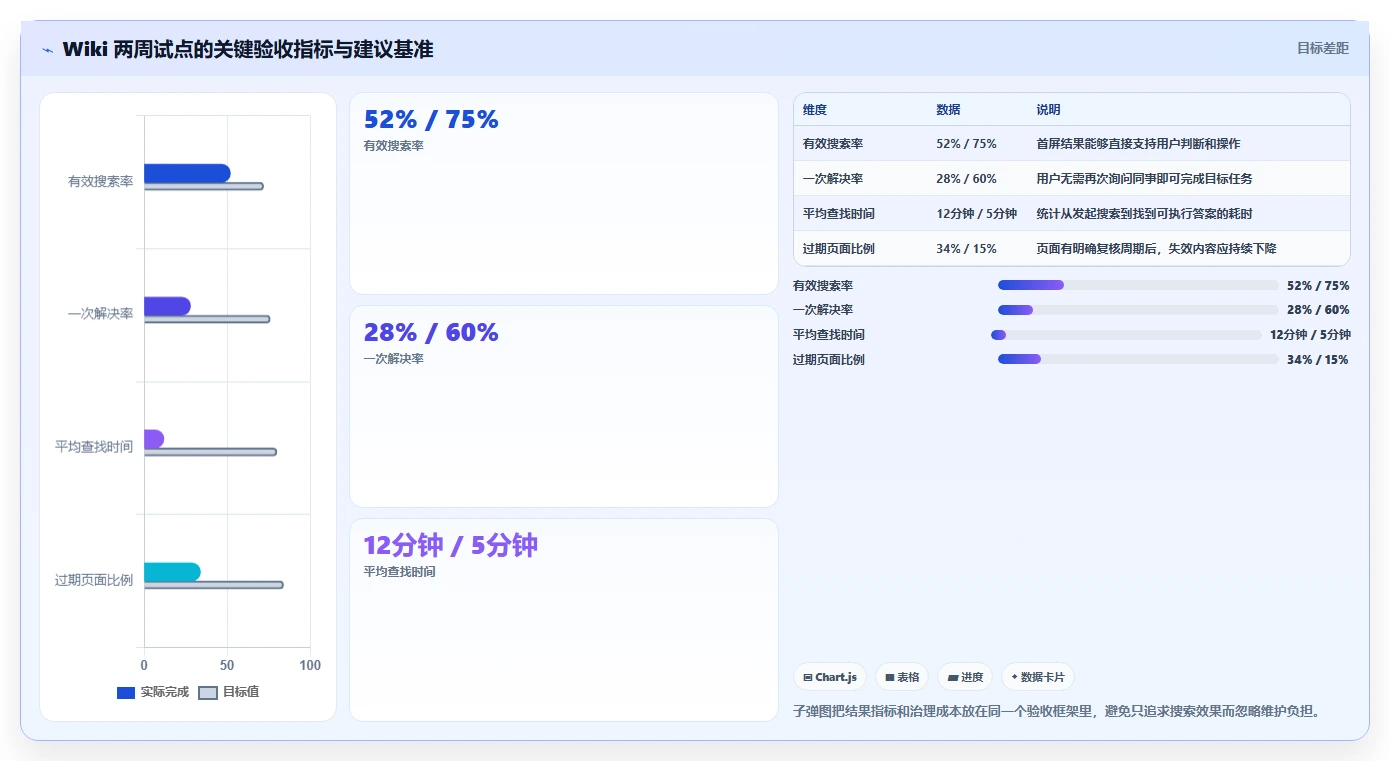Click the description '统计从发起搜索到找到可执行答案的耗时'
1390x761 pixels.
pyautogui.click(x=1144, y=214)
